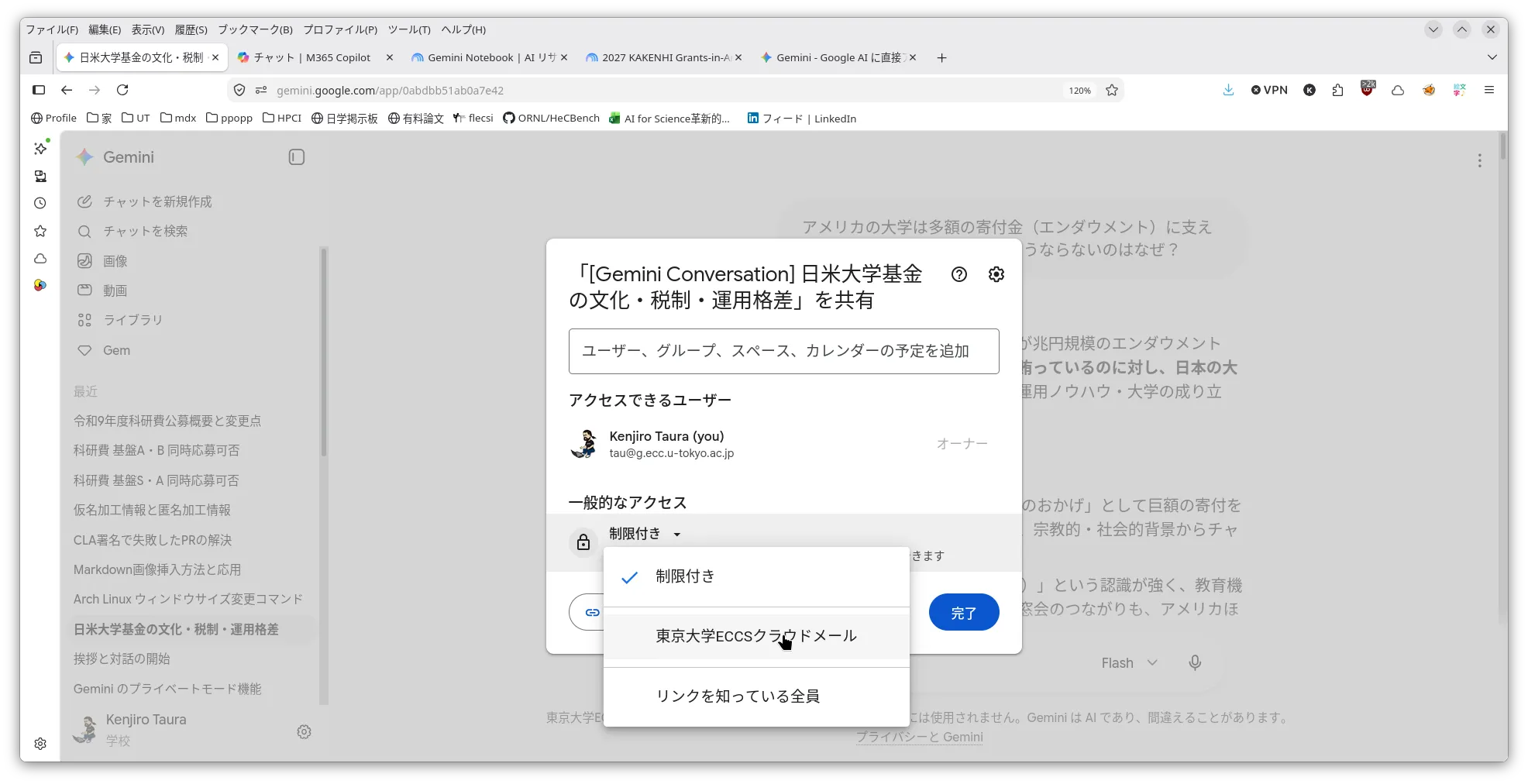Screen dimensions: 1528x784
Task: Expand 制限付き general access dropdown
Action: click(645, 534)
